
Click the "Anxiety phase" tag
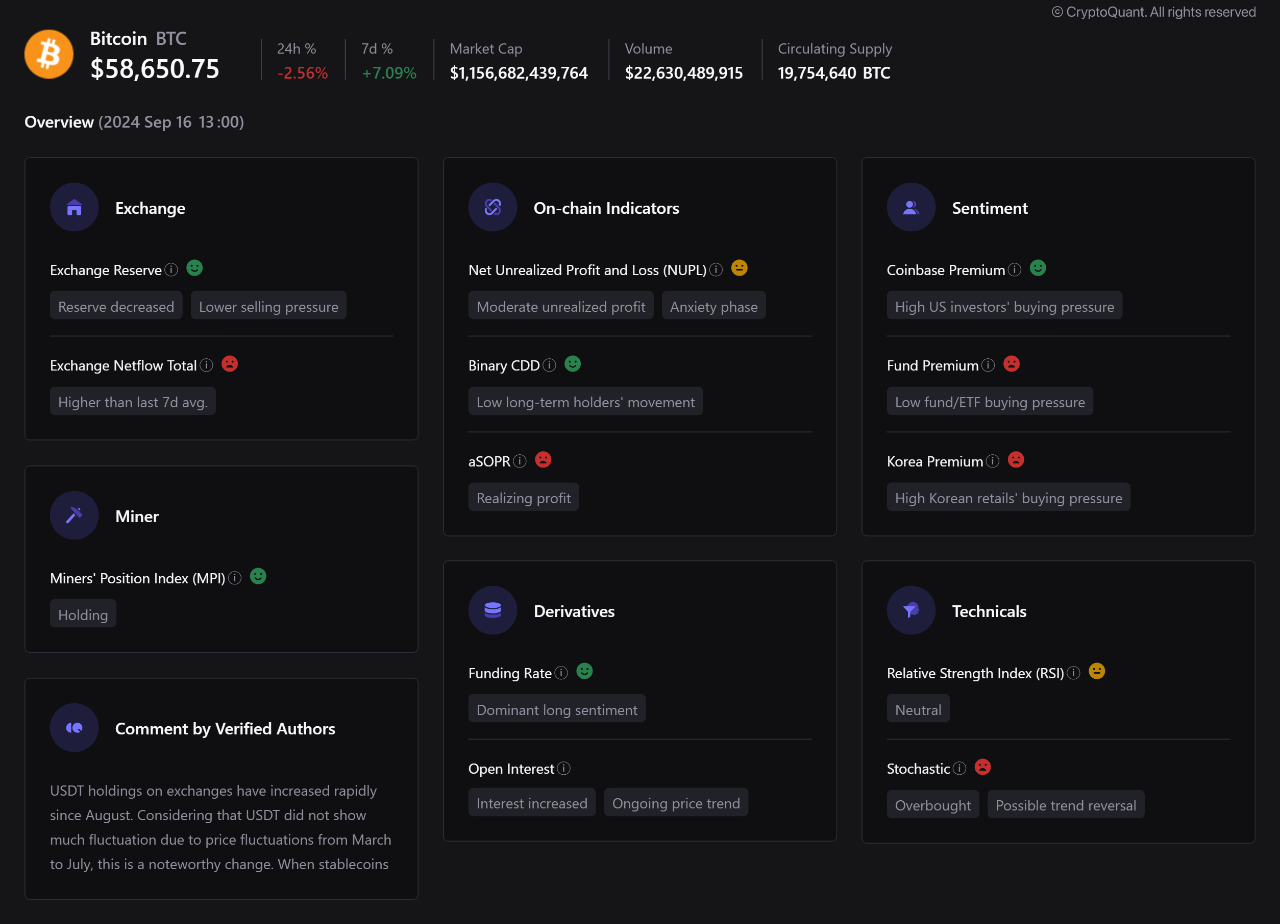[714, 306]
